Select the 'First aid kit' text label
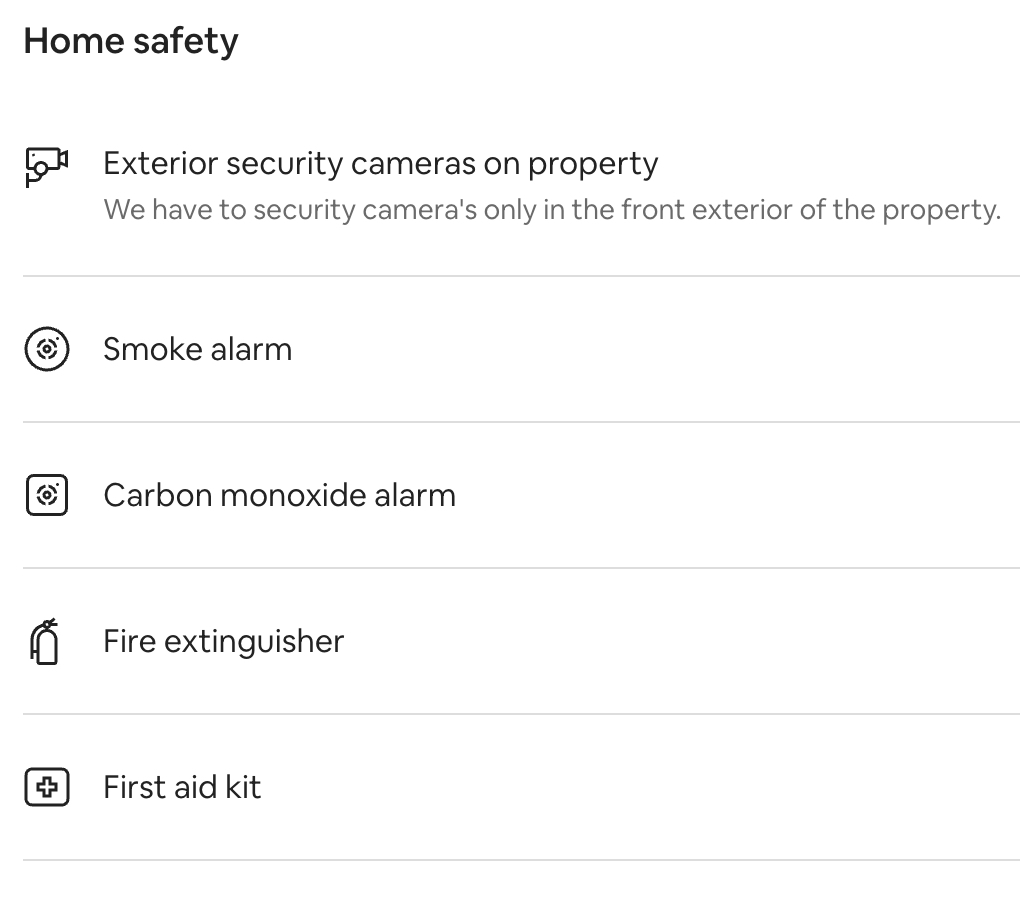 pos(182,787)
